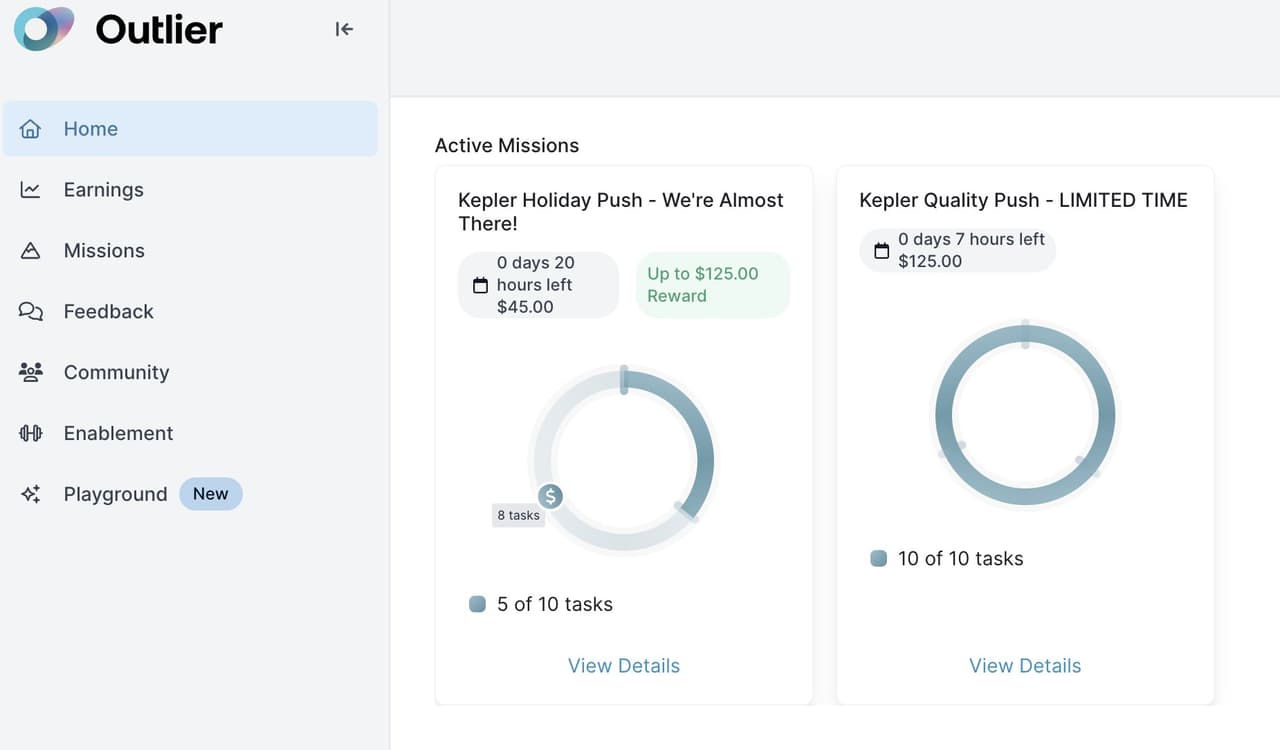Click the Kepler Quality Push mission title

[x=1023, y=200]
